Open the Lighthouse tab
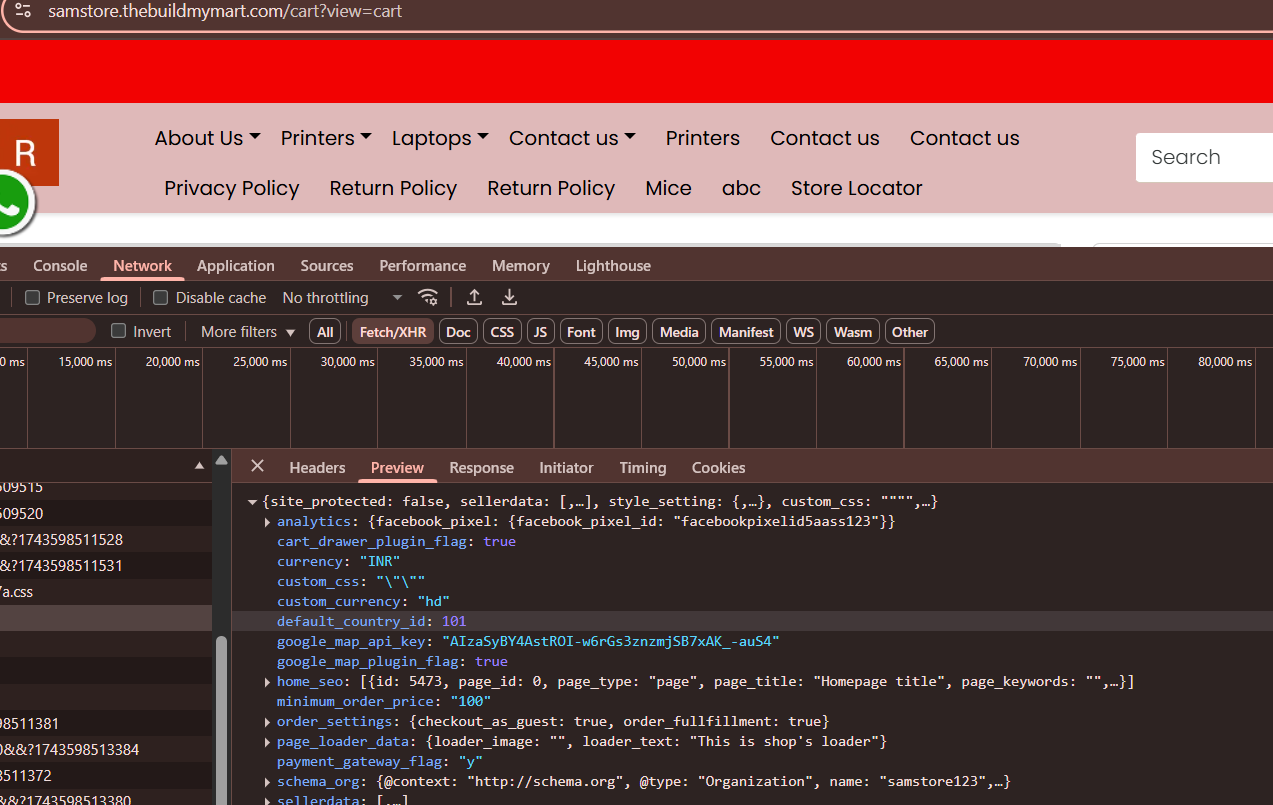 coord(613,265)
